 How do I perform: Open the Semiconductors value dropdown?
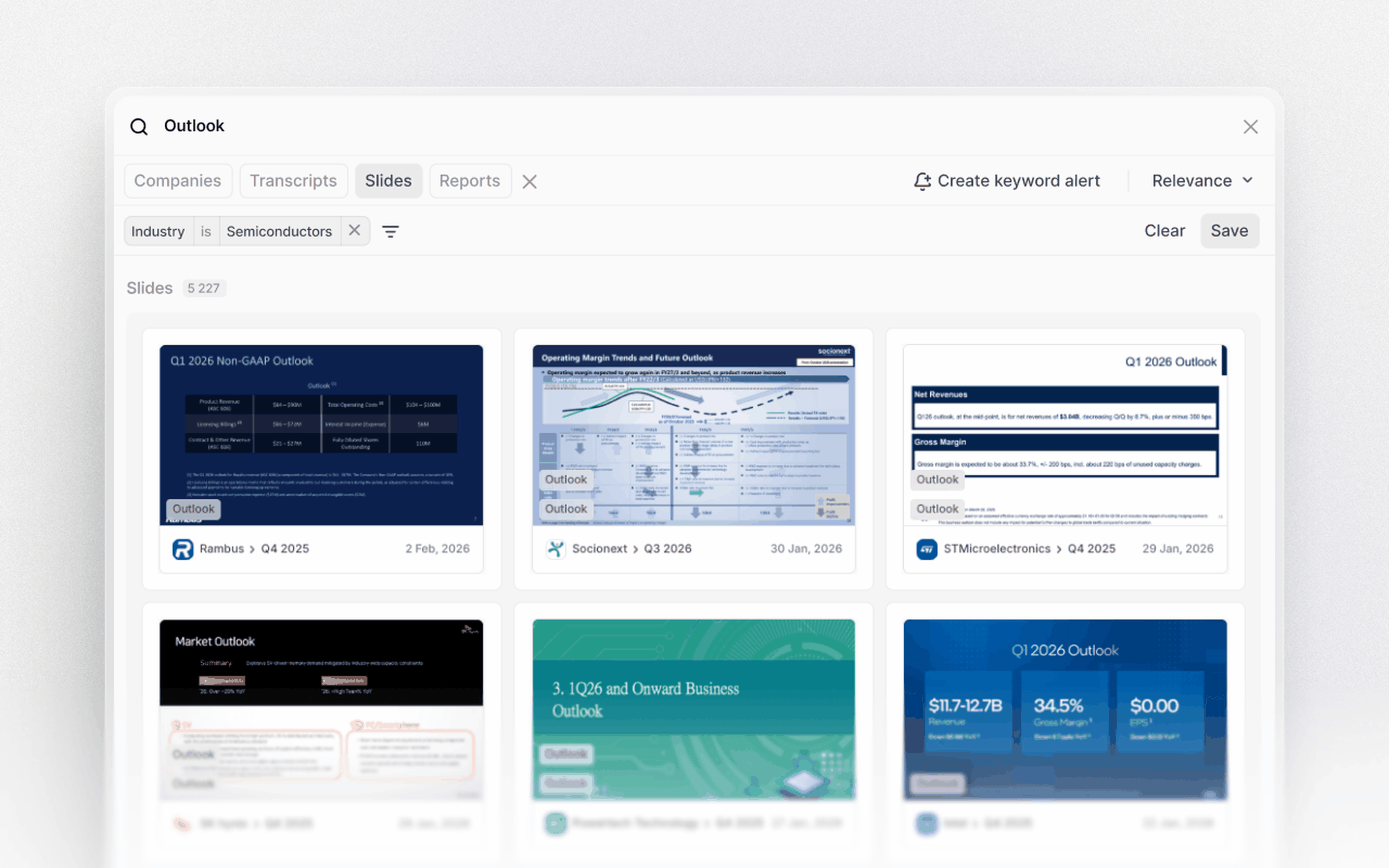279,231
